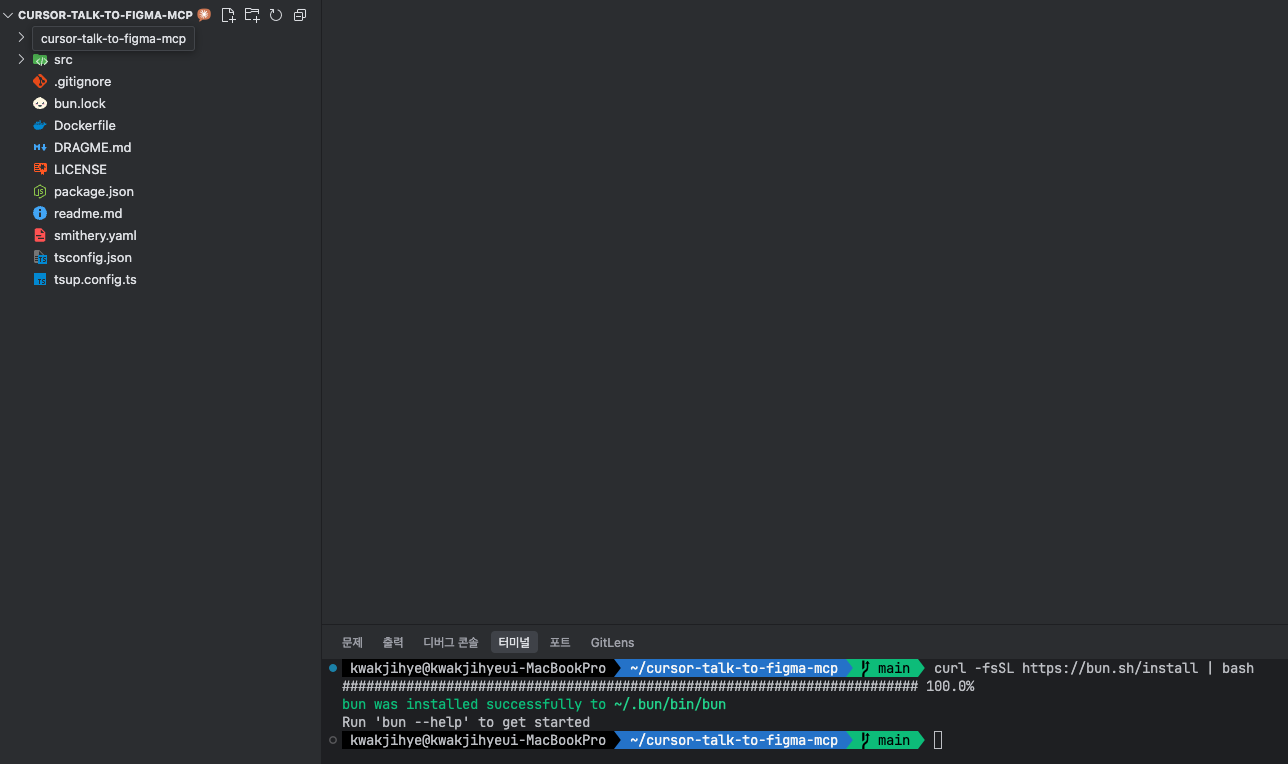Click the https://bun.sh/install URL in the terminal
Screen dimensions: 1288x764
(1110, 668)
